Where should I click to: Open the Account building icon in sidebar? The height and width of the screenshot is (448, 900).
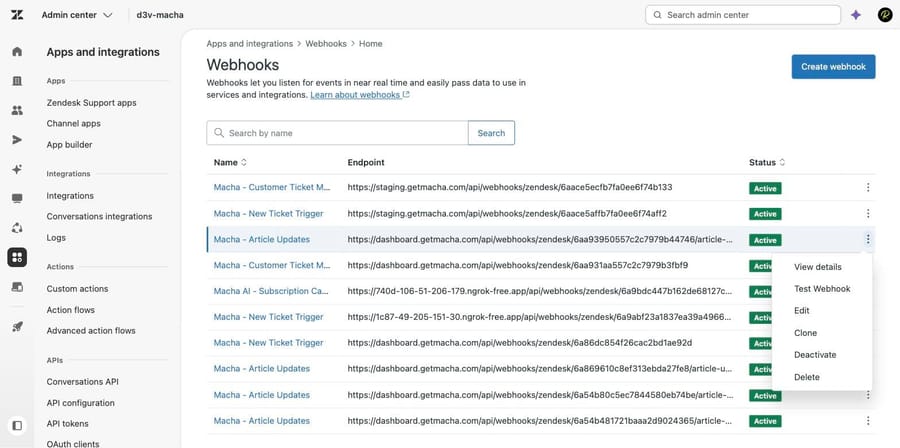pos(17,81)
